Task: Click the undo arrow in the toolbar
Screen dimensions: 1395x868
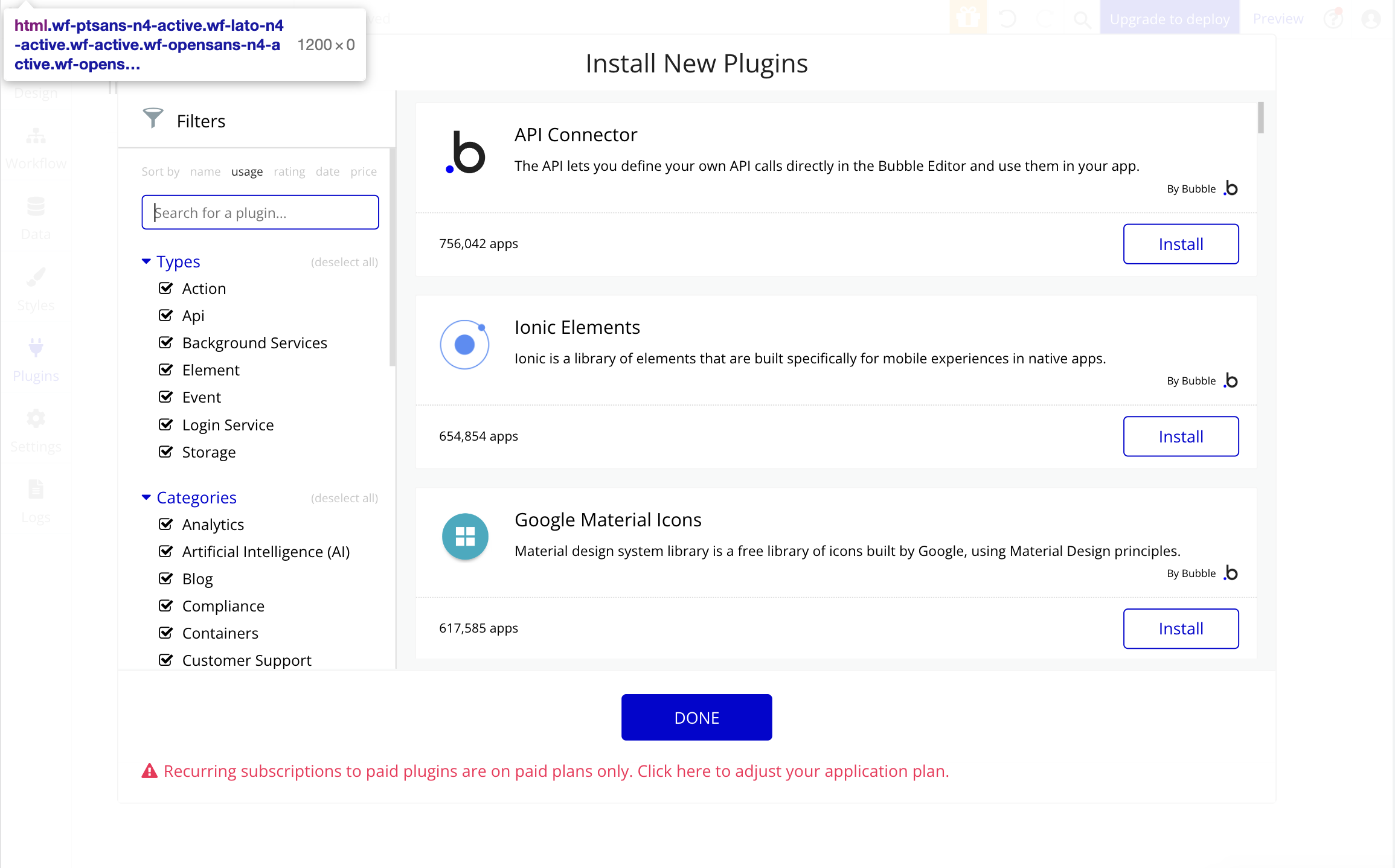Action: (x=1006, y=18)
